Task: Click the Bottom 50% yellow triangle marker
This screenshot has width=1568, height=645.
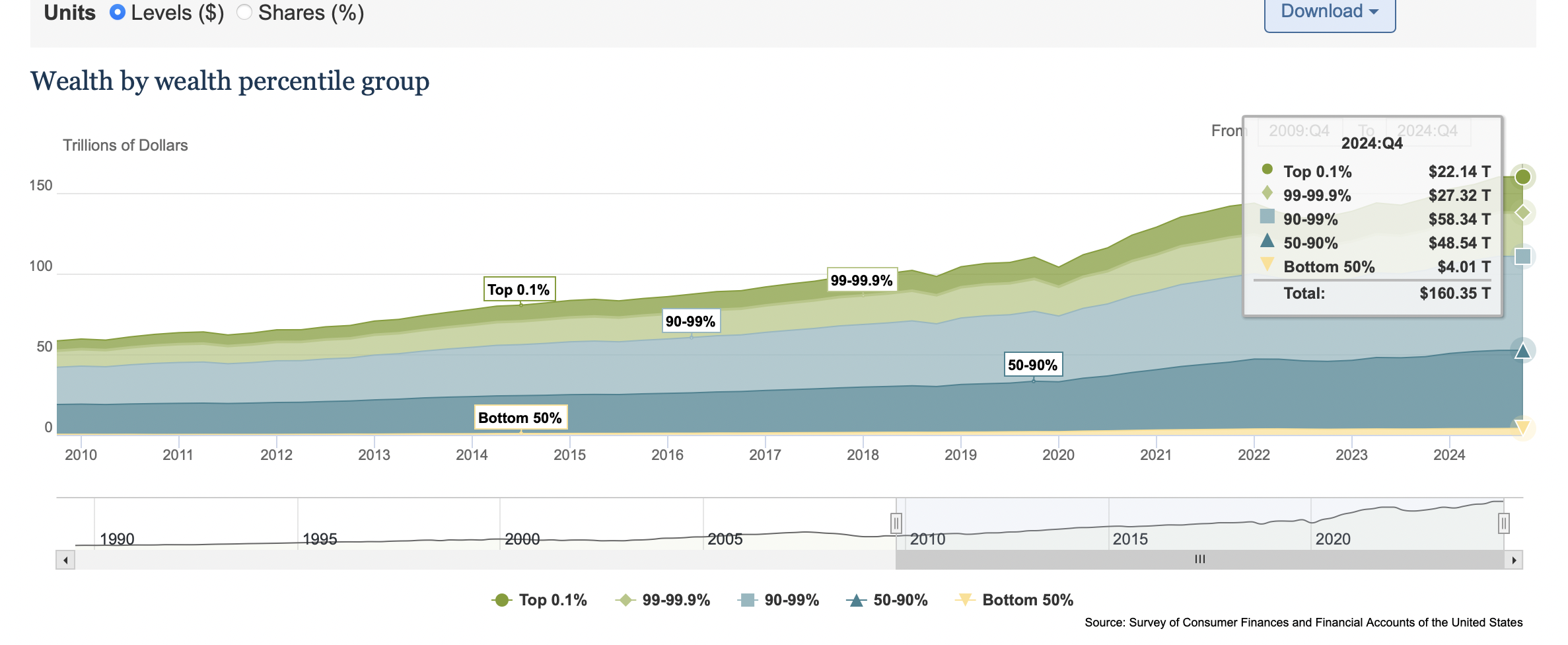Action: (x=1522, y=427)
